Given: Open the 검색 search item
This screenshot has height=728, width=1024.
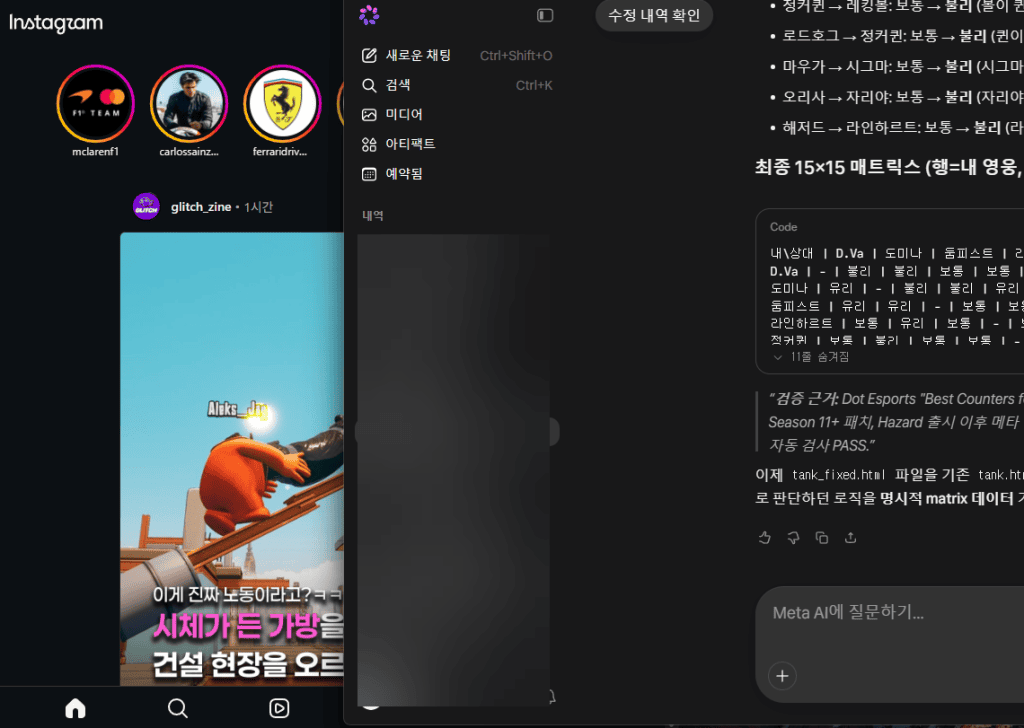Looking at the screenshot, I should click(x=456, y=85).
